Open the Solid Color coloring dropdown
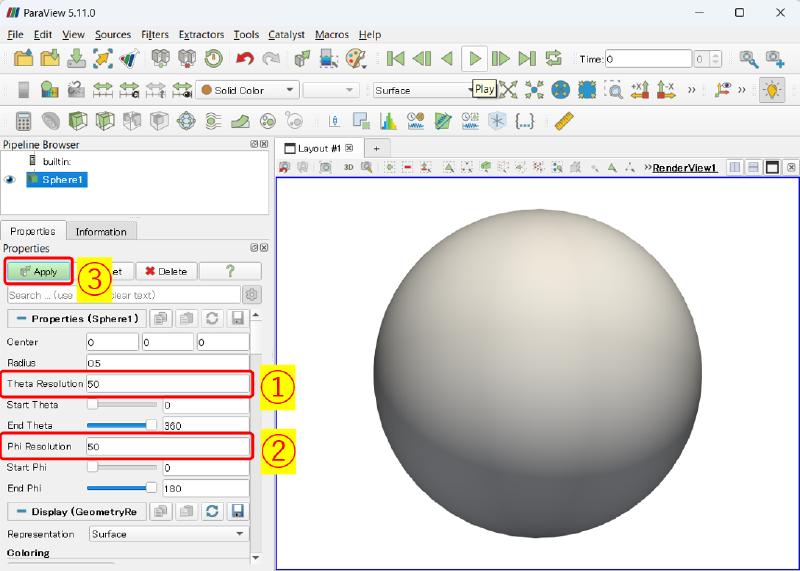Screen dimensions: 800x571 (248, 90)
